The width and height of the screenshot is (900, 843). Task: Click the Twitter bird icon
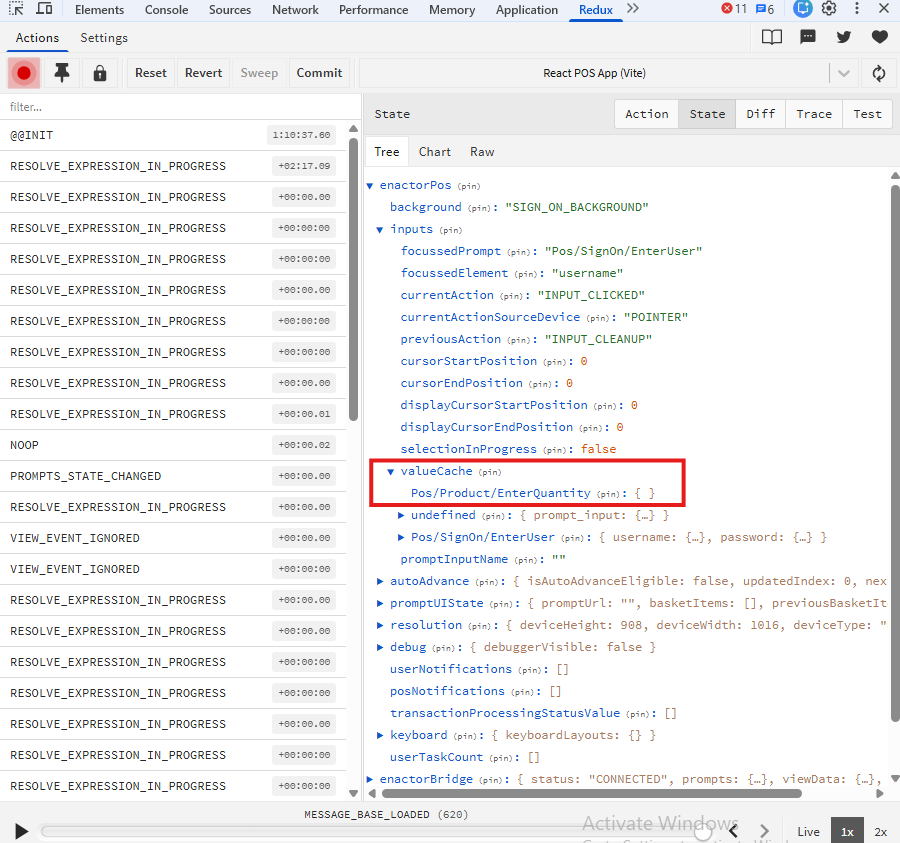pos(843,37)
